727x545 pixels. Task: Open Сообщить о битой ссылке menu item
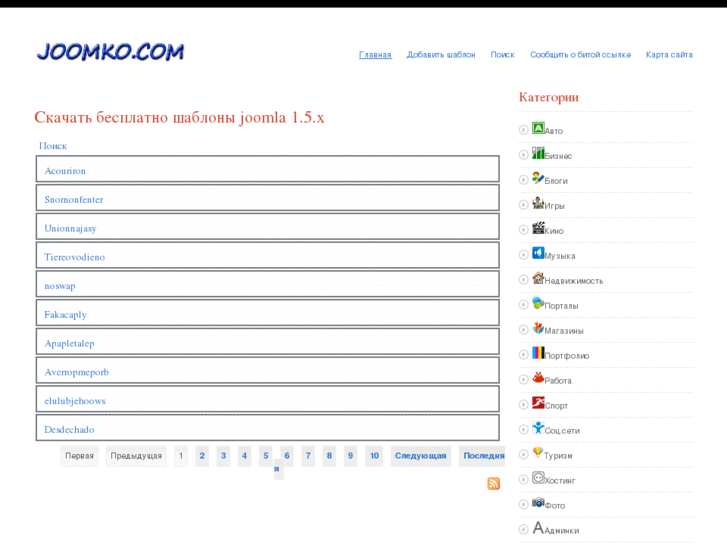[580, 55]
